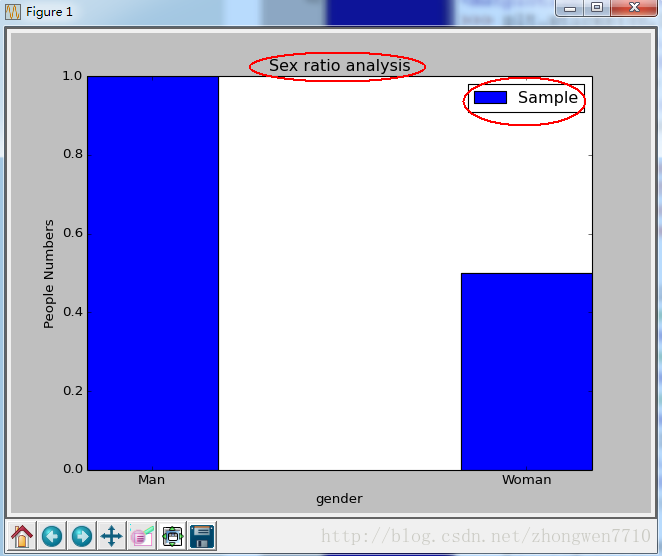662x556 pixels.
Task: Click the 0.8 y-axis tick label
Action: pos(72,154)
